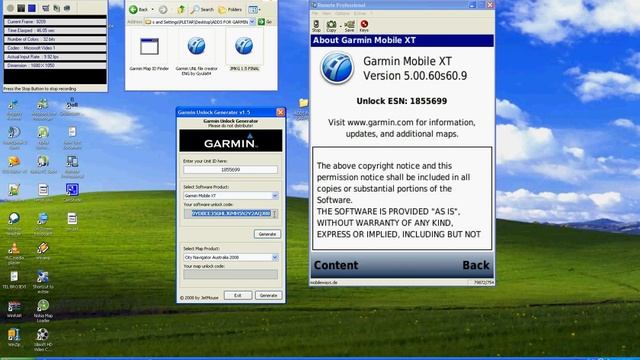
Task: Toggle the Folders pane in Explorer
Action: click(230, 9)
